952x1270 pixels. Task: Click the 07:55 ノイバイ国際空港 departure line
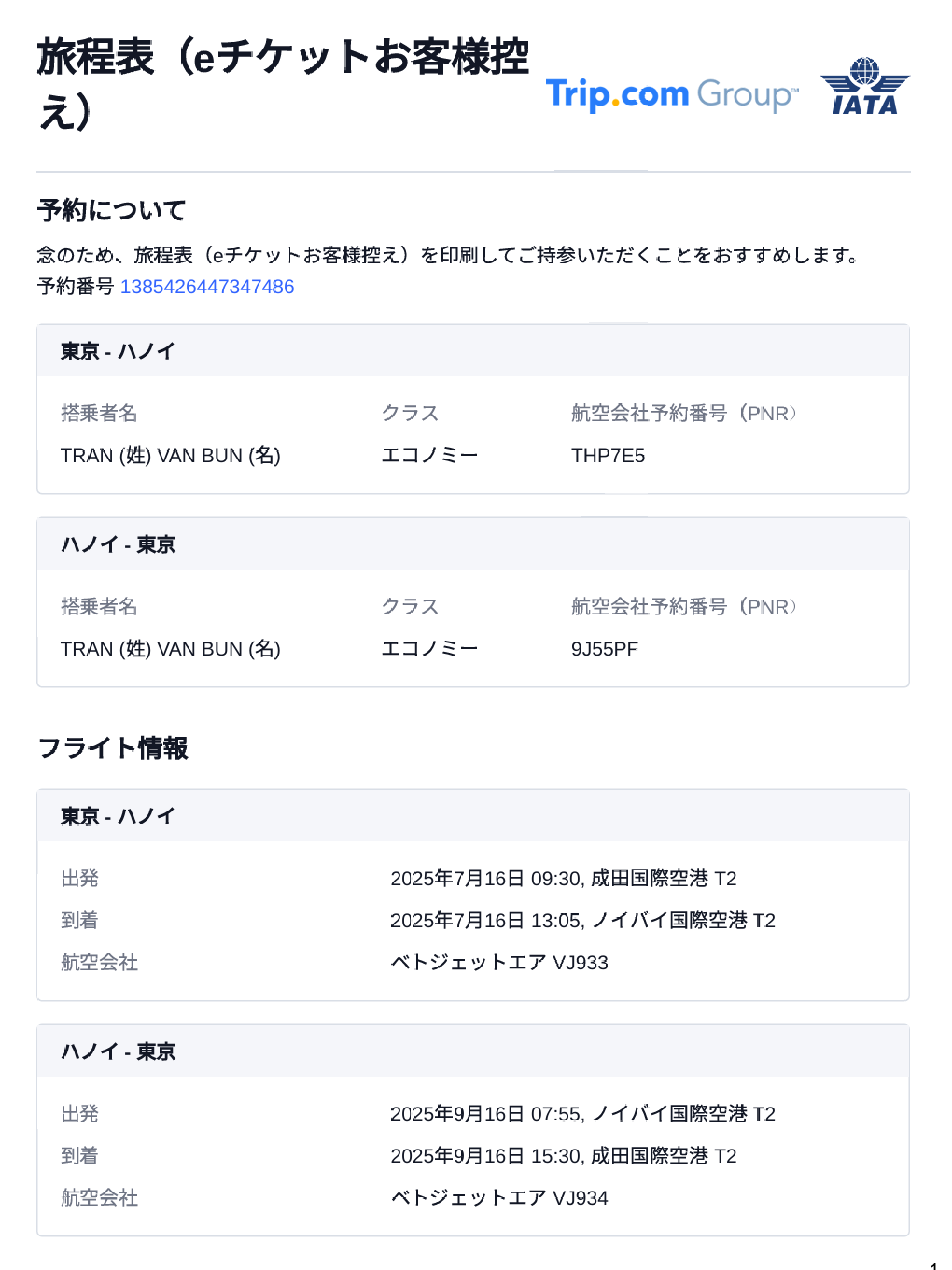(x=582, y=1114)
